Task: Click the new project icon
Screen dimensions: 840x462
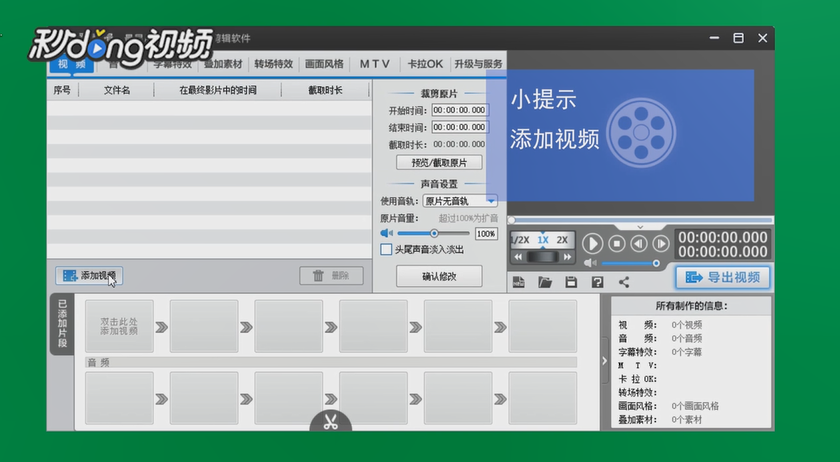Action: 519,282
